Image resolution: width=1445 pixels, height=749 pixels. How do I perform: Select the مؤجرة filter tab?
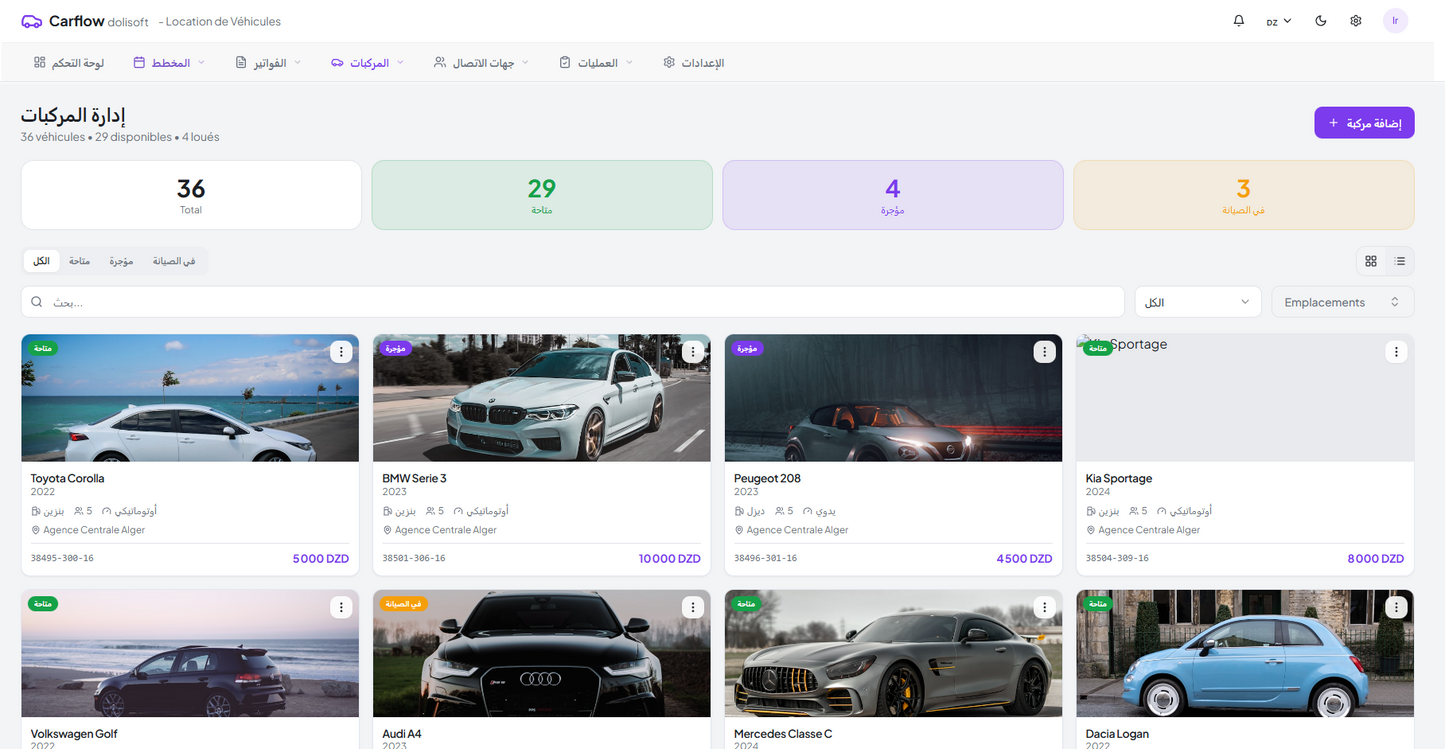click(x=121, y=261)
